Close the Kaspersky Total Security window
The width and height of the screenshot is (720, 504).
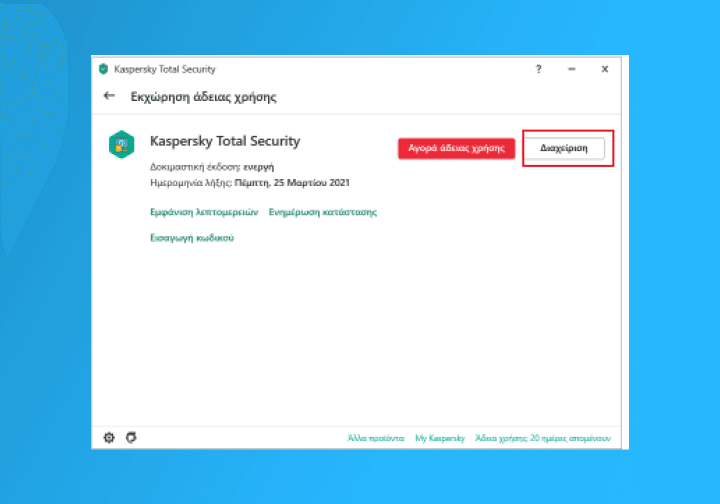click(x=604, y=69)
